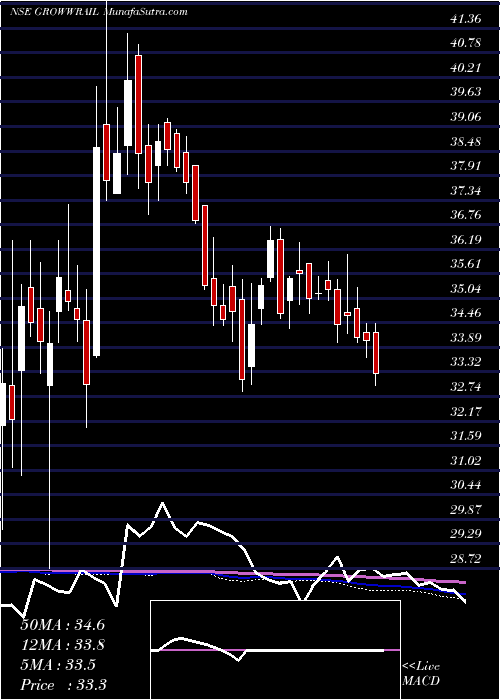Image resolution: width=500 pixels, height=700 pixels.
Task: Click the 28.72 price axis label
Action: (x=466, y=558)
